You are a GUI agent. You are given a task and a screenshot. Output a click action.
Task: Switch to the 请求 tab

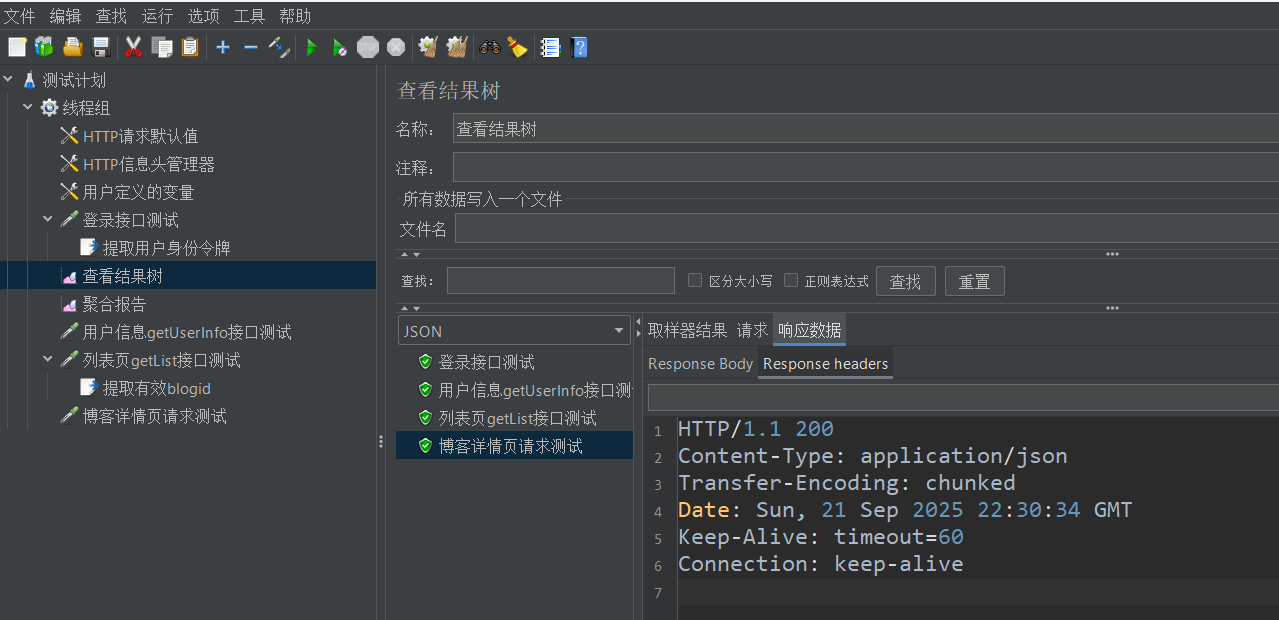pyautogui.click(x=752, y=330)
